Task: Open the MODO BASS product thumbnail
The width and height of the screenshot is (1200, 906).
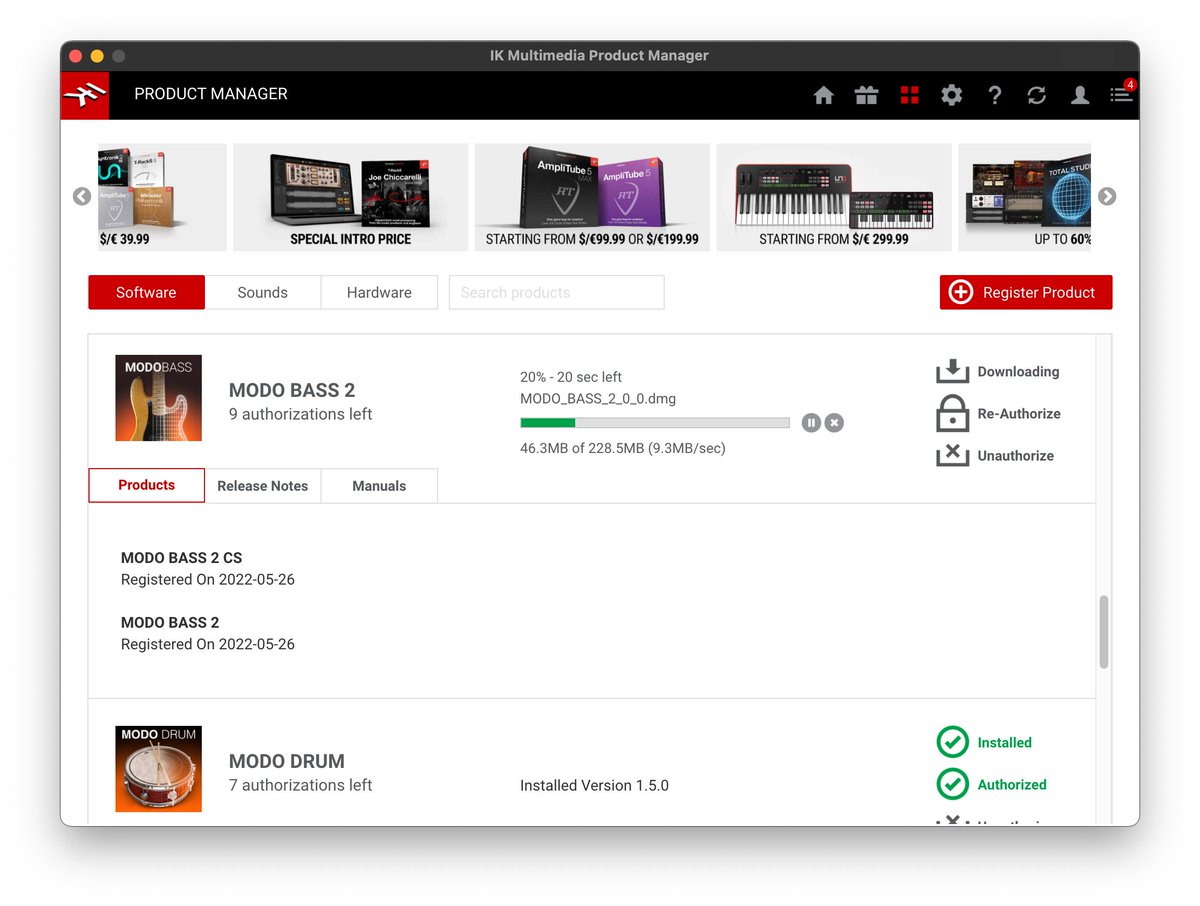Action: tap(158, 398)
